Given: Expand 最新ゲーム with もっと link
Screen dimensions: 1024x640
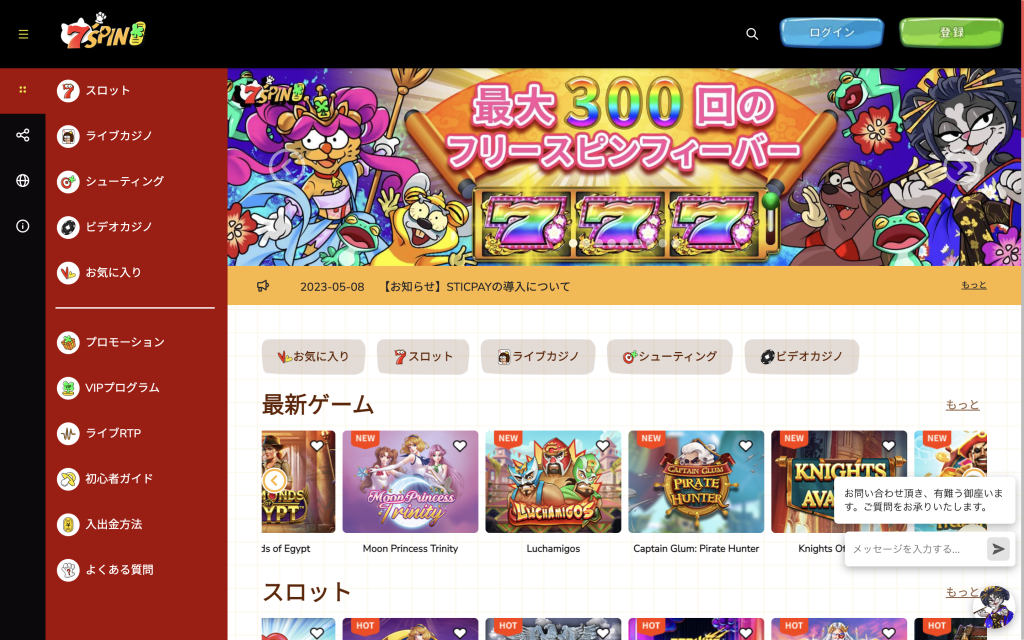Looking at the screenshot, I should pyautogui.click(x=963, y=405).
